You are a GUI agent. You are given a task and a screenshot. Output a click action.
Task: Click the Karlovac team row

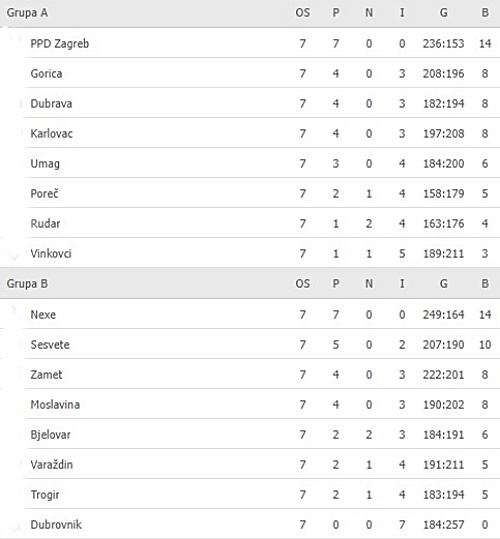[x=250, y=133]
